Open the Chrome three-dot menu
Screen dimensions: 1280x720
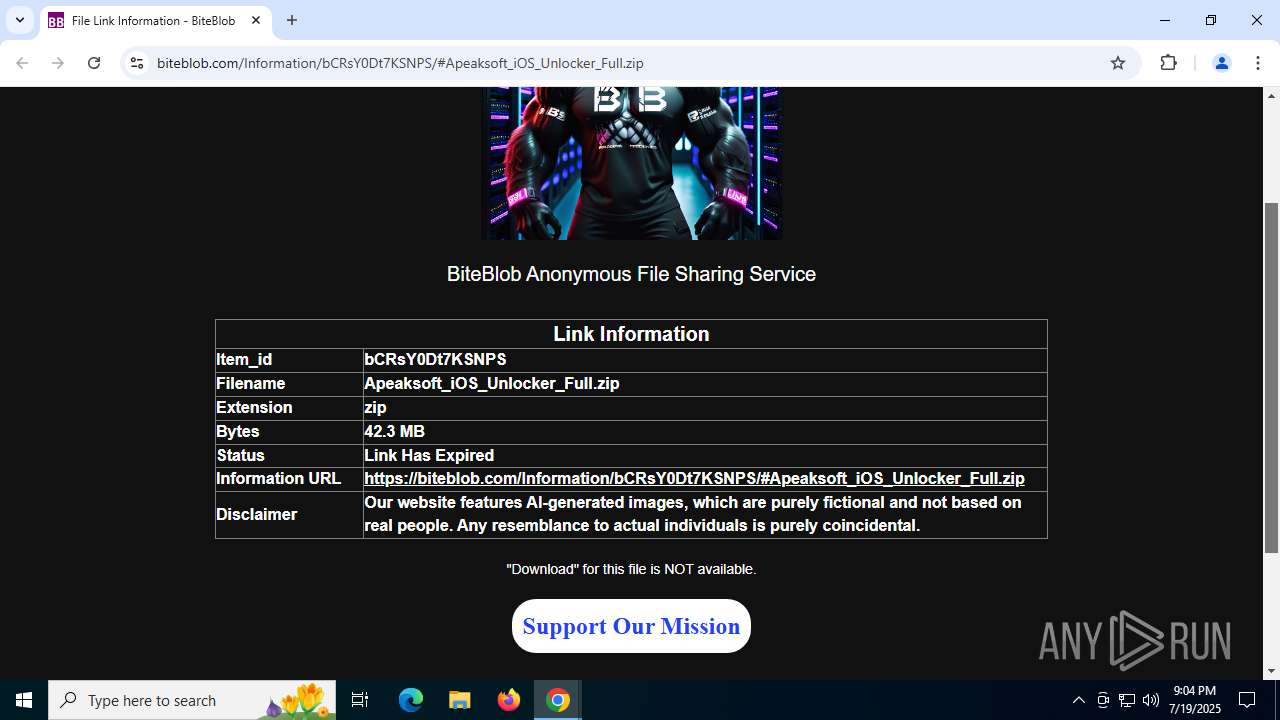click(1257, 63)
